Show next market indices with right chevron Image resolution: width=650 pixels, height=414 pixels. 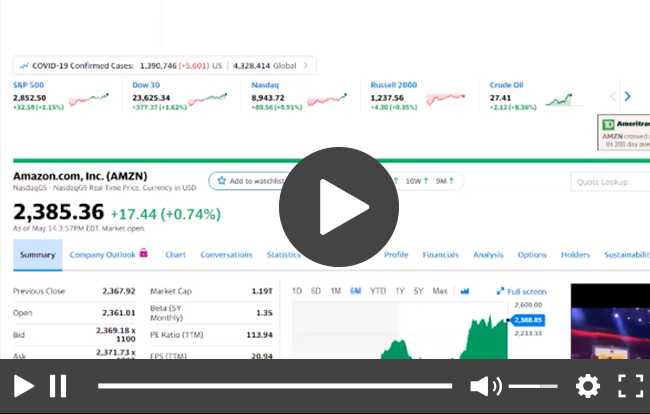click(x=627, y=96)
